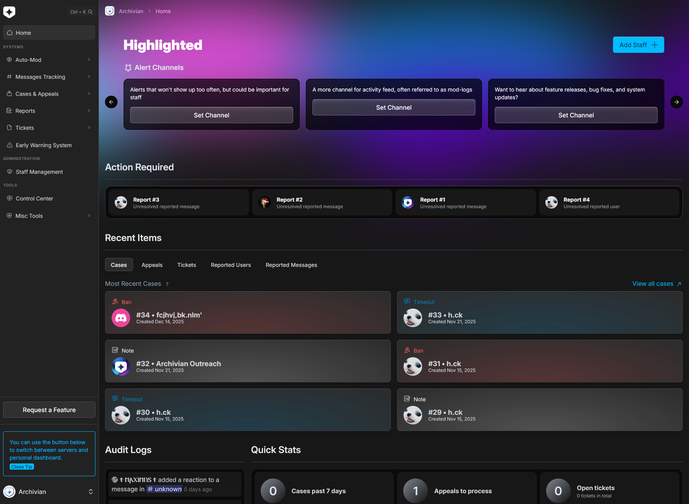
Task: Switch to the Appeals tab
Action: tap(152, 265)
